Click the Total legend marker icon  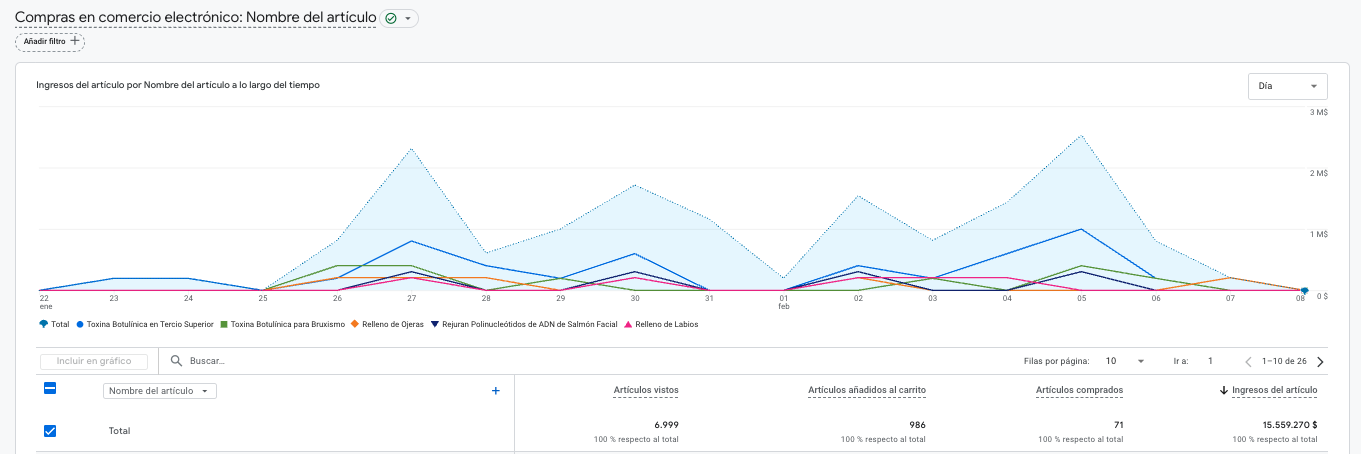click(x=43, y=324)
